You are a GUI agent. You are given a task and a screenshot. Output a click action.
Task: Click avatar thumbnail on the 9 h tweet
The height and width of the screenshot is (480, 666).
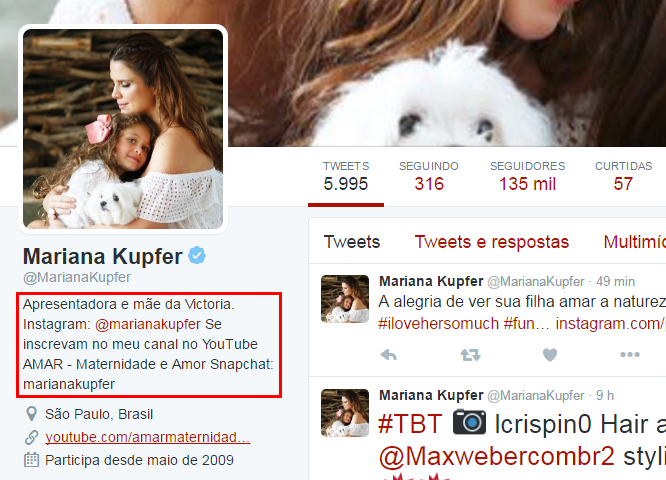pyautogui.click(x=345, y=413)
